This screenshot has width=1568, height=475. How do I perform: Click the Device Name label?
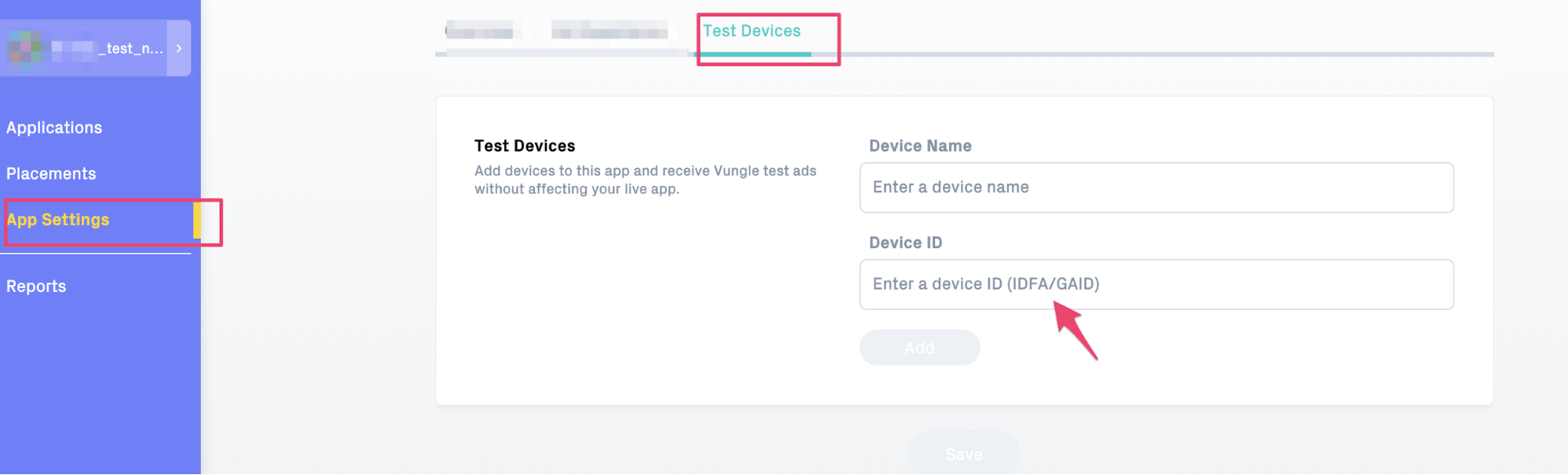(920, 146)
